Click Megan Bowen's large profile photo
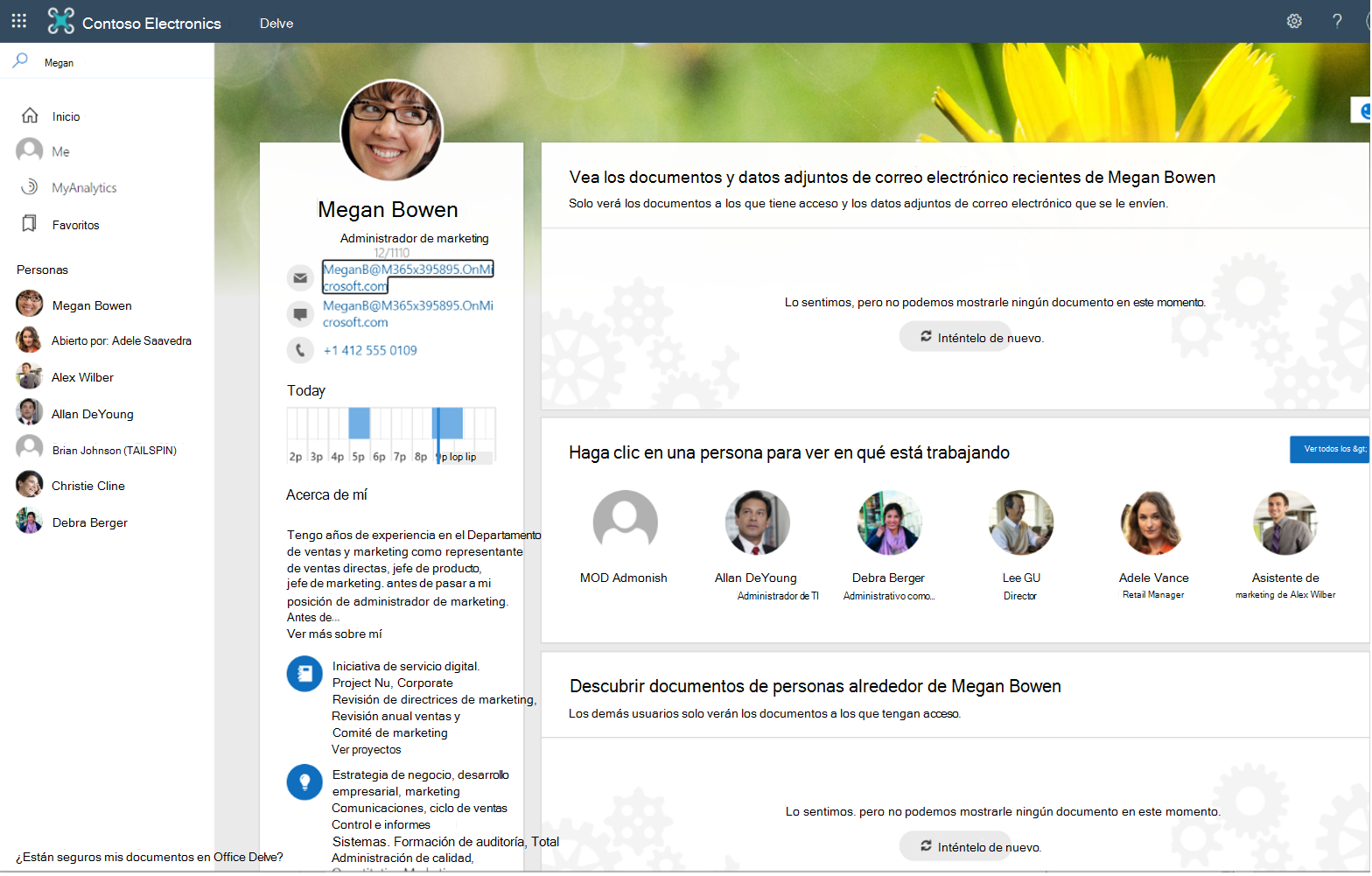 [x=391, y=130]
